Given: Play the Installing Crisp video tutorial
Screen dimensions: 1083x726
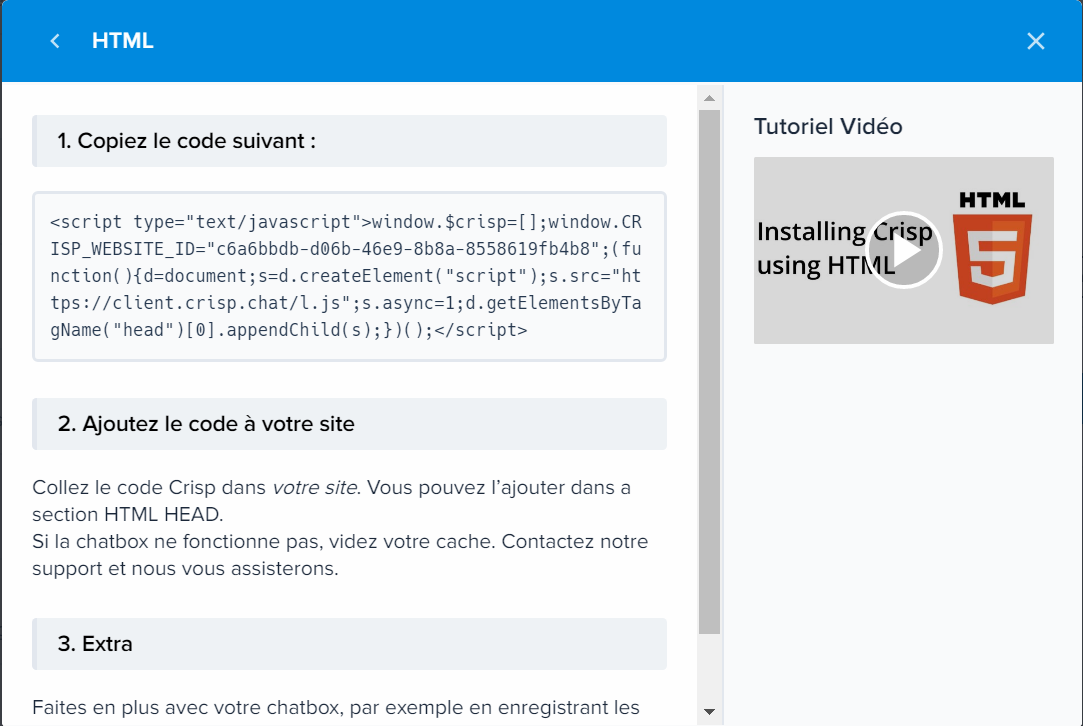Looking at the screenshot, I should pyautogui.click(x=903, y=250).
